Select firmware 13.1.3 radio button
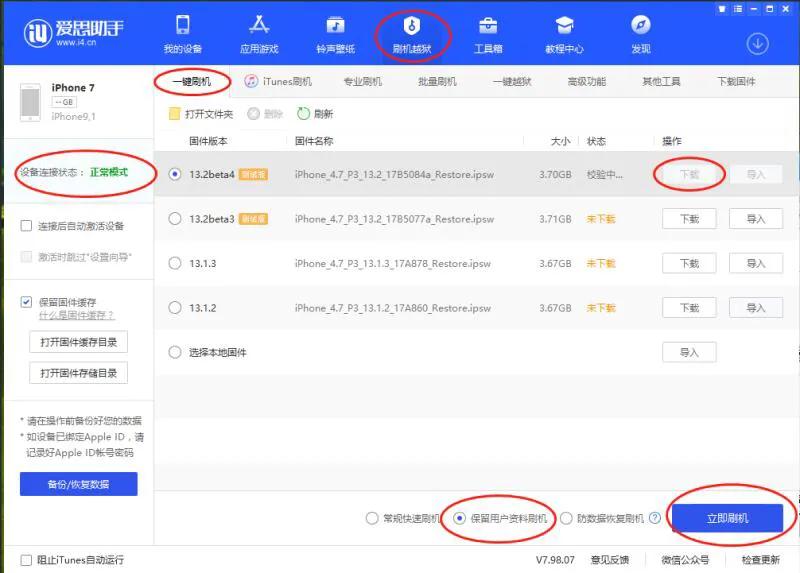800x573 pixels. pyautogui.click(x=175, y=263)
